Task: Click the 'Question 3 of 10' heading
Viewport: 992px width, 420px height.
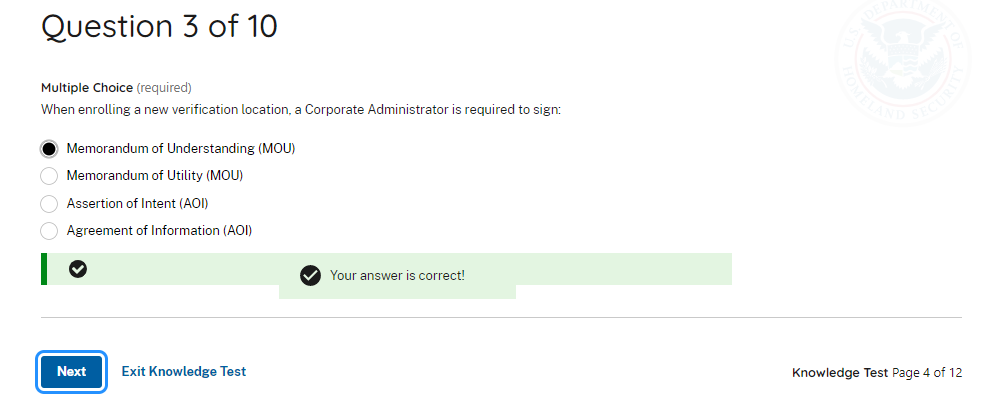Action: coord(159,27)
